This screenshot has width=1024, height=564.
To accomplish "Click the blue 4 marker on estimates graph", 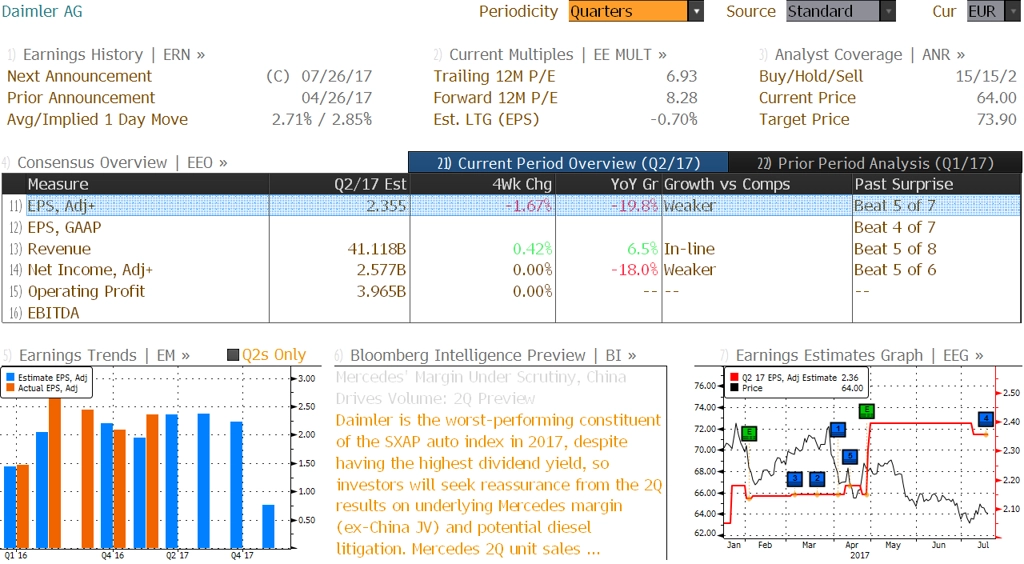I will (x=985, y=418).
